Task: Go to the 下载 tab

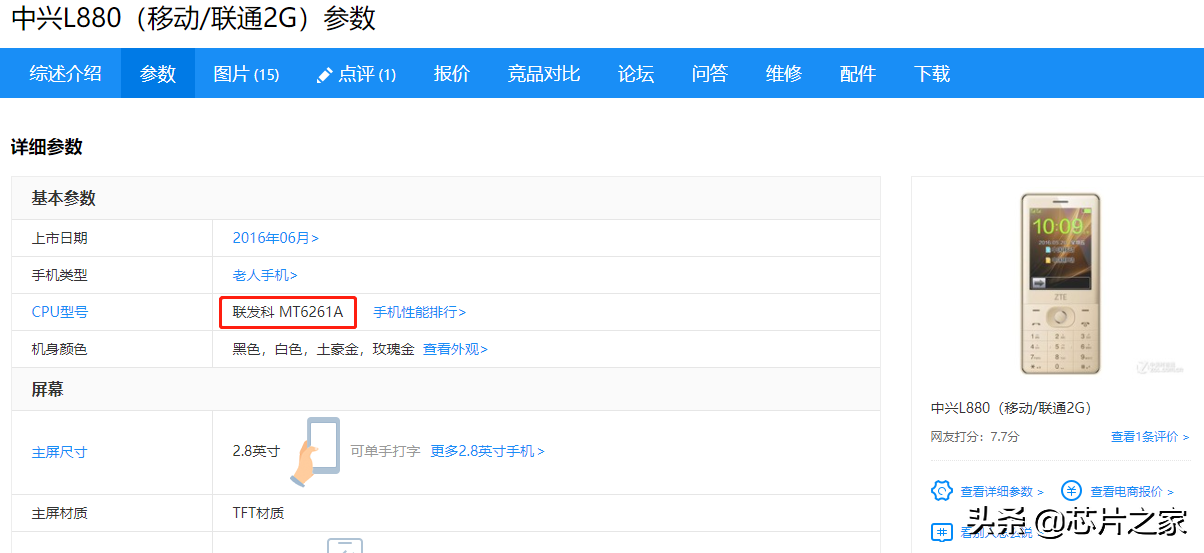Action: 932,73
